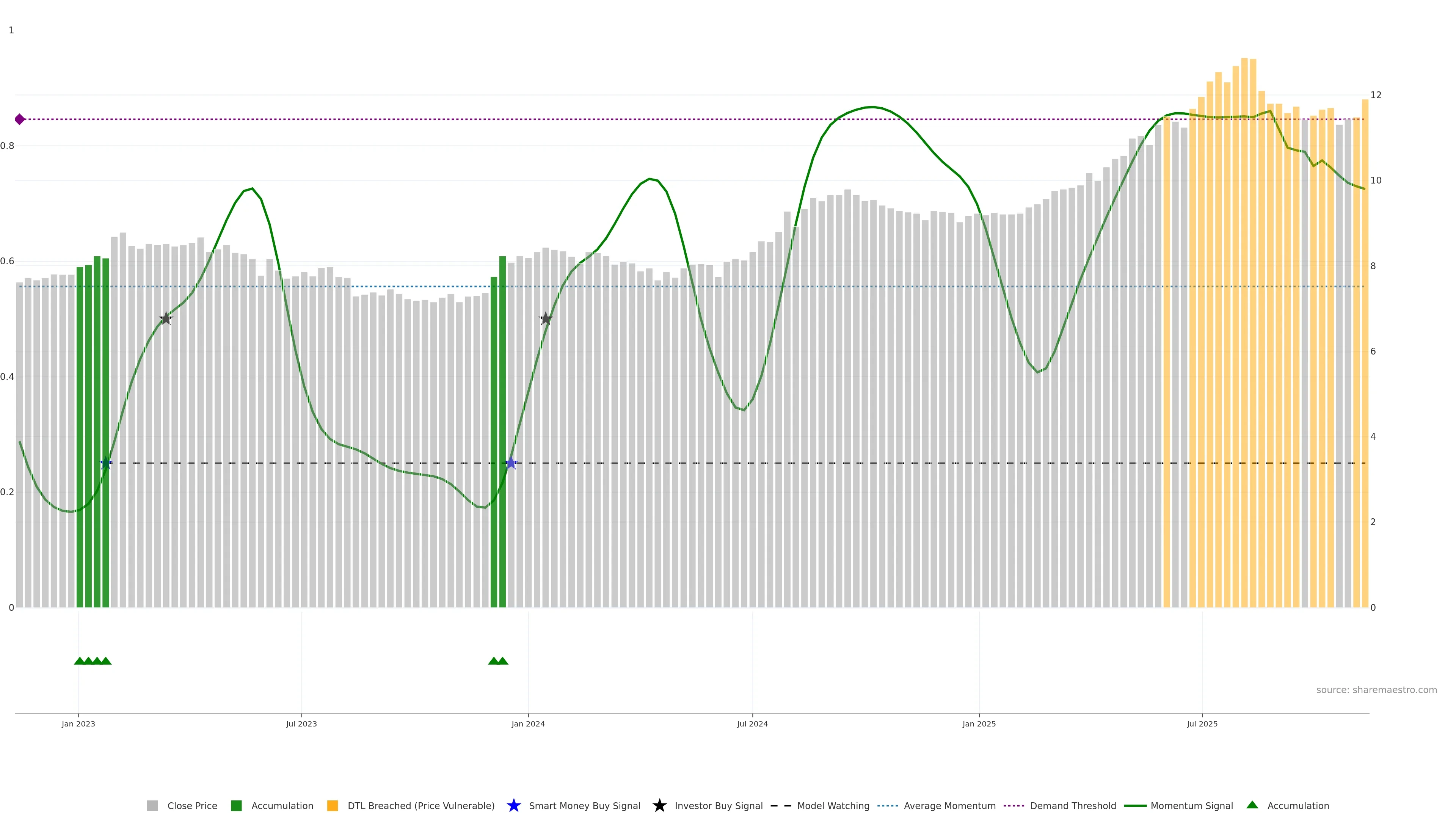
Task: Click the black star marker after Jan 2023
Action: pos(166,319)
